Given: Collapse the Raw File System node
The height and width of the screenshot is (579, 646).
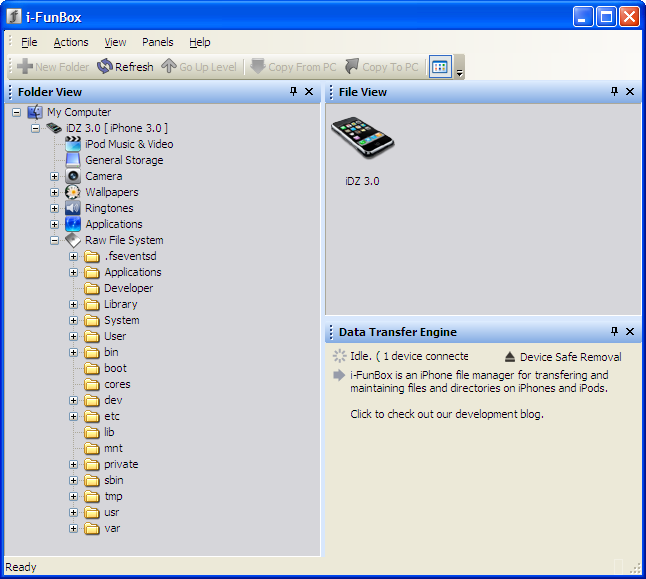Looking at the screenshot, I should tap(54, 241).
